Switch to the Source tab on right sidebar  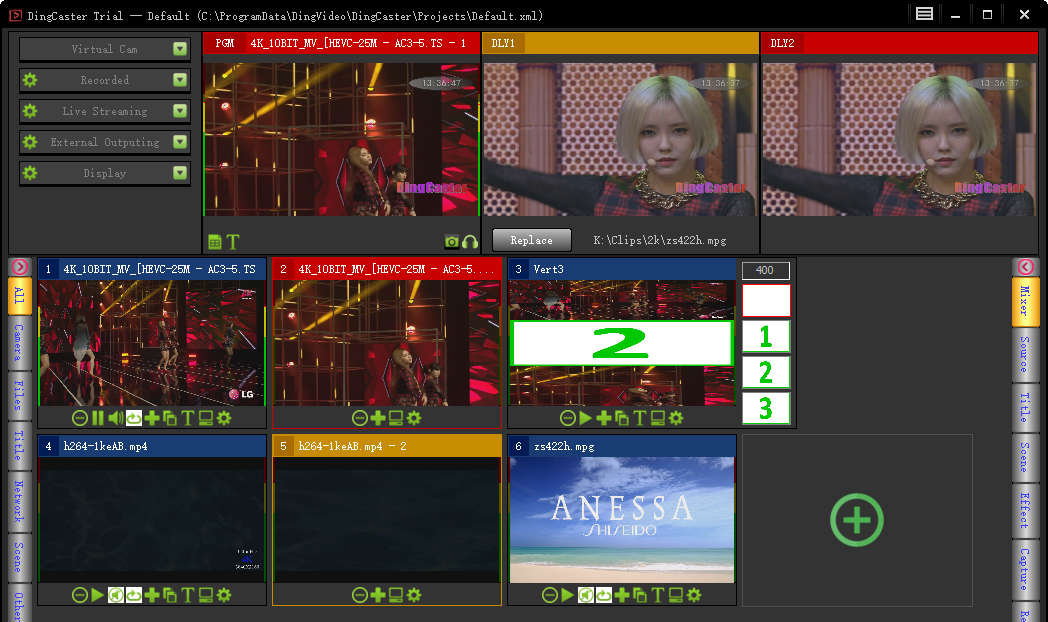1025,355
